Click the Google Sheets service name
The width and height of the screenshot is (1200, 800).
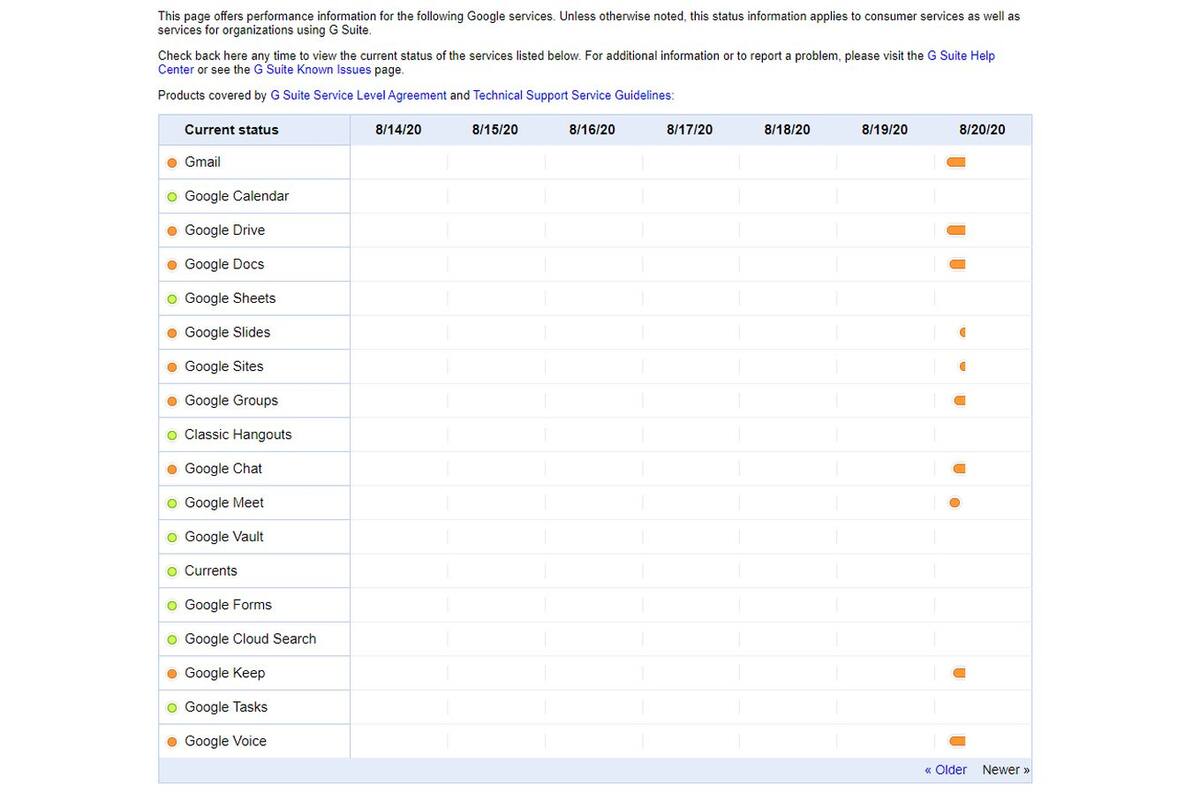click(230, 298)
